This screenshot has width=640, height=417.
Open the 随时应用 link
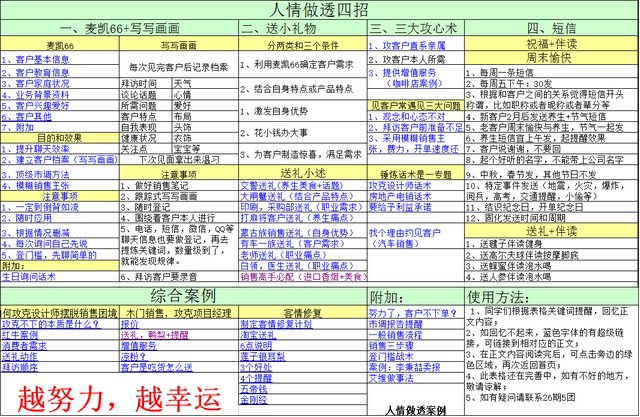pos(27,218)
